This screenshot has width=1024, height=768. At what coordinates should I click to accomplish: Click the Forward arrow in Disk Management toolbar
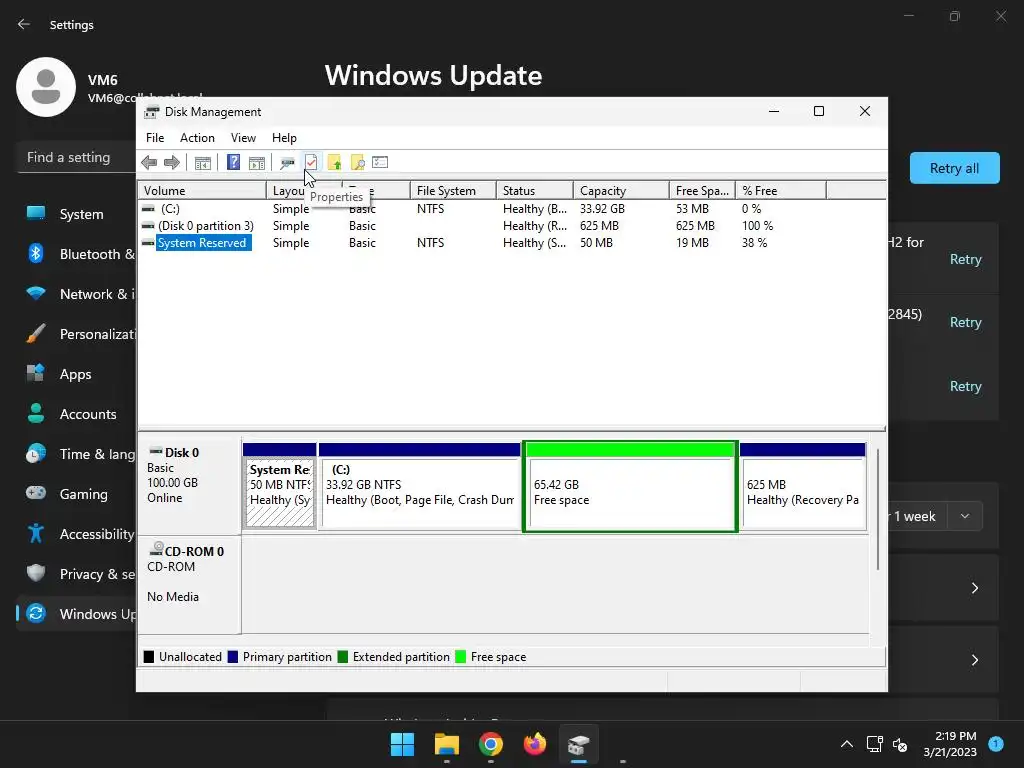point(172,162)
